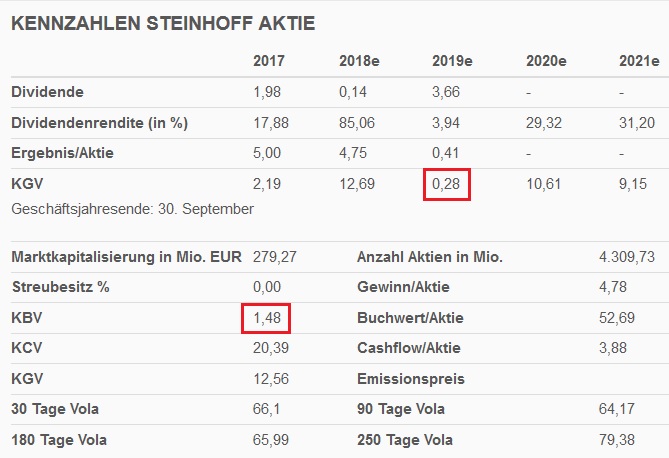The width and height of the screenshot is (669, 458).
Task: Select the 2021e column header
Action: pos(639,61)
